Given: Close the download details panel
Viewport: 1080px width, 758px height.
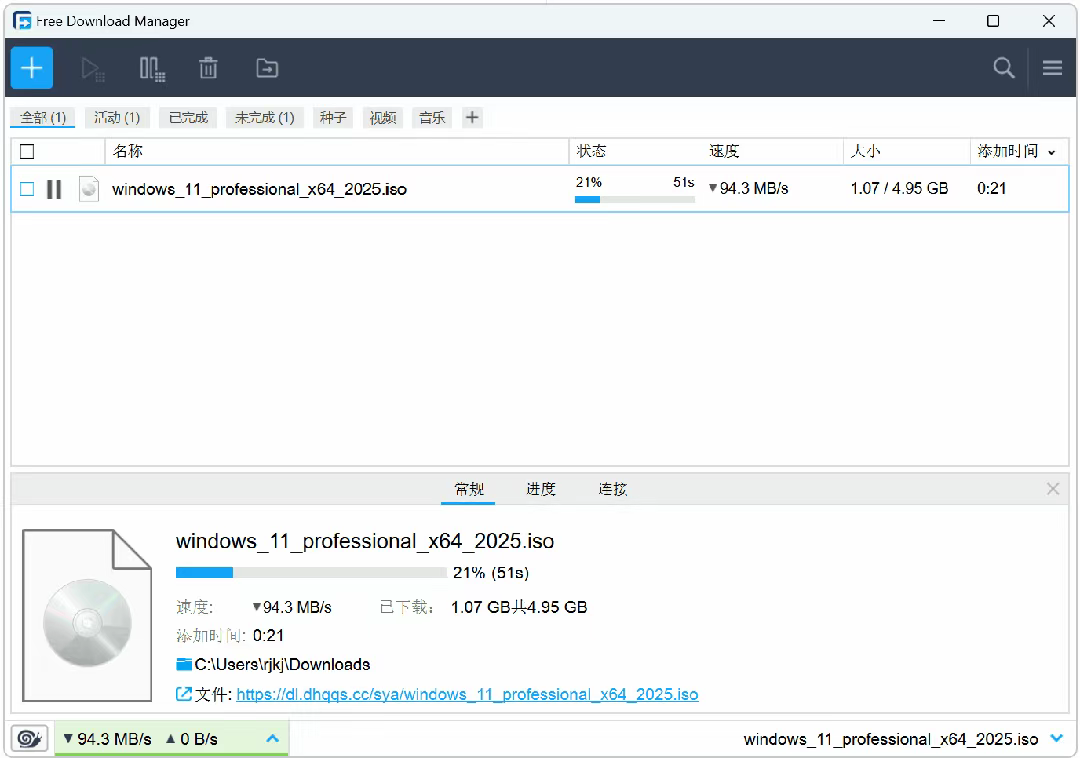Looking at the screenshot, I should pyautogui.click(x=1052, y=489).
